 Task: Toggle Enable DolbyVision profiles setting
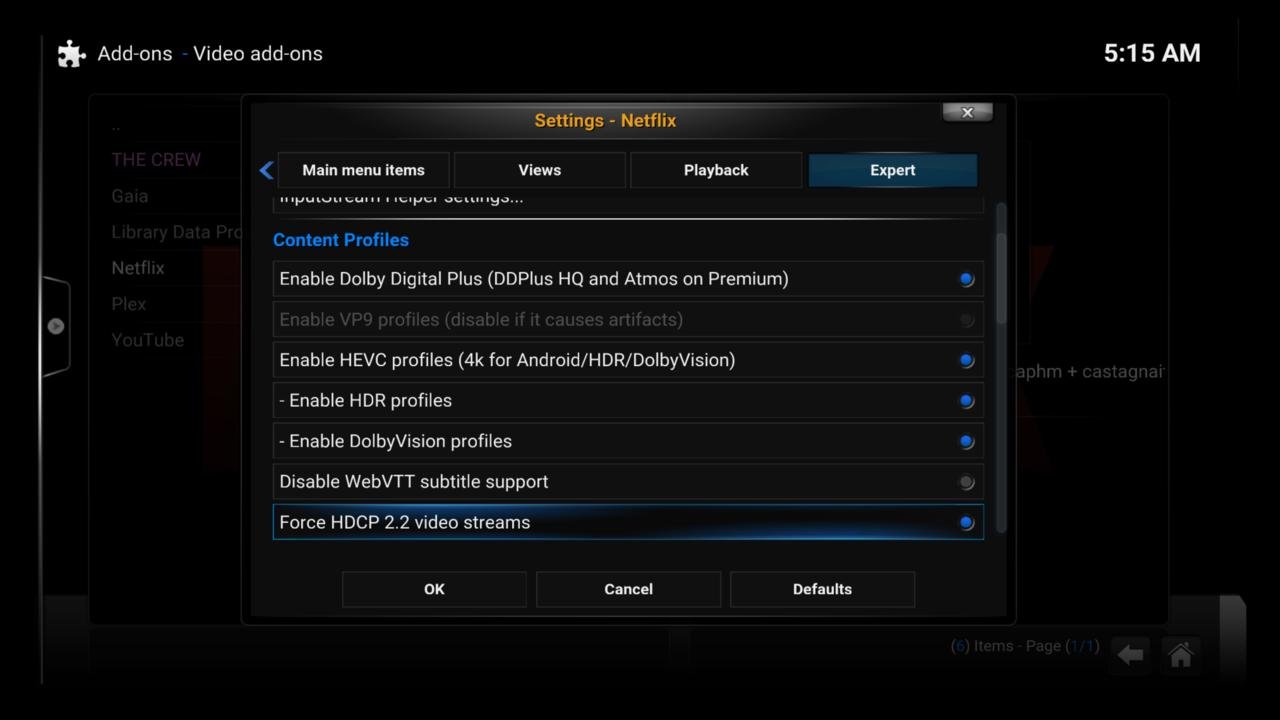tap(628, 441)
